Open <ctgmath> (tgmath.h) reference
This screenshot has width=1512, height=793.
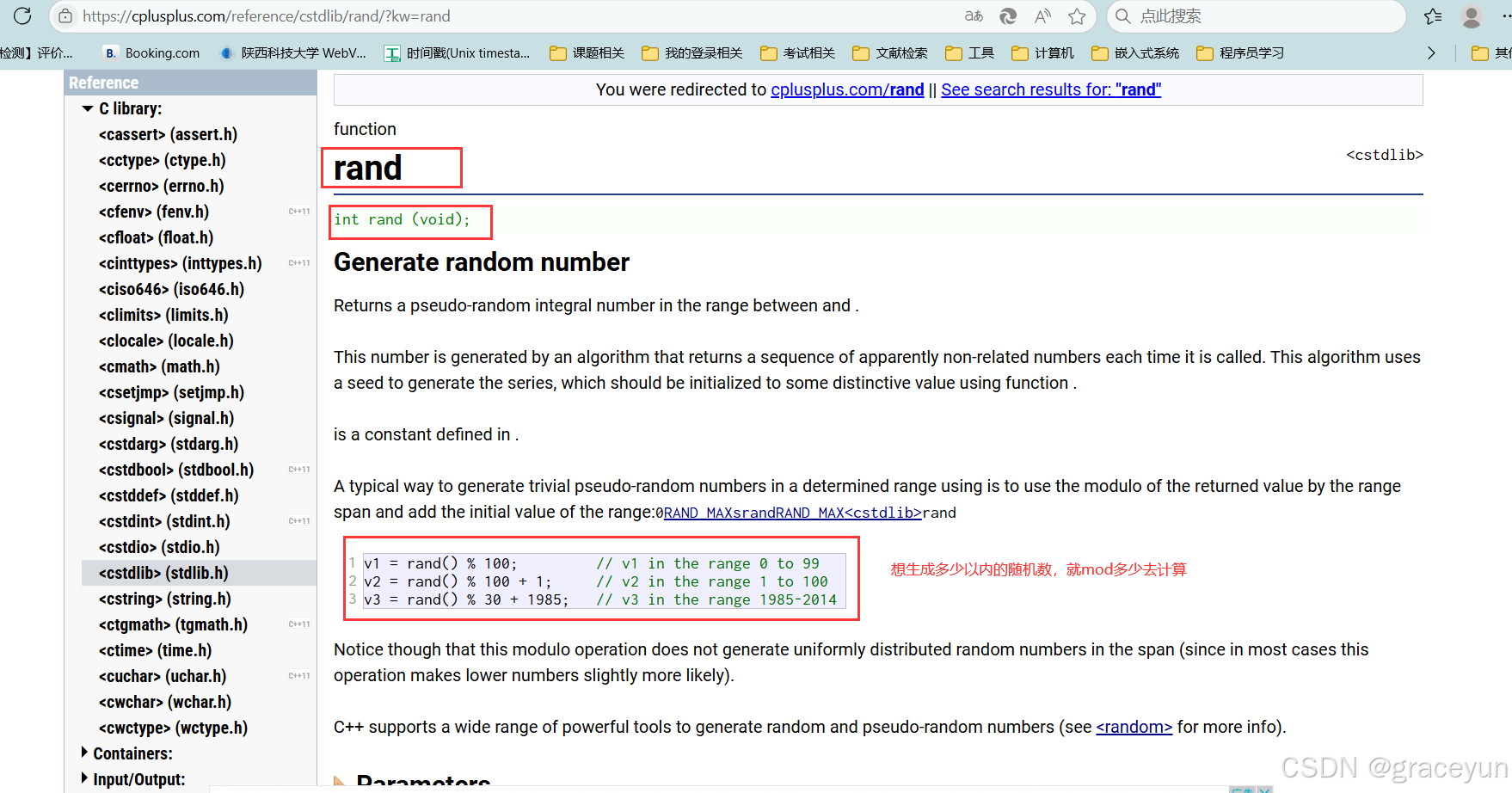pos(173,624)
